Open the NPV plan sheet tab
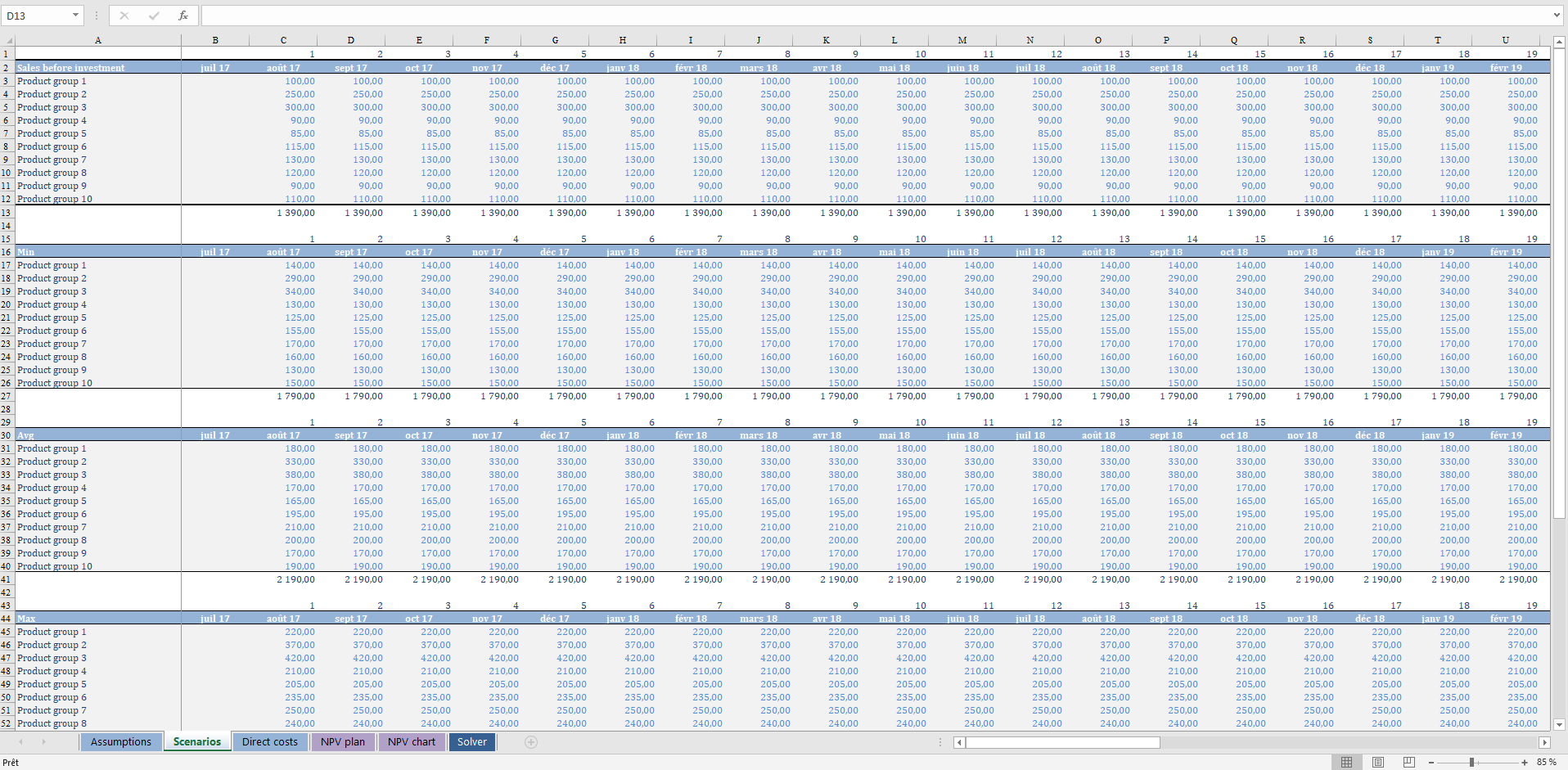 pos(343,741)
